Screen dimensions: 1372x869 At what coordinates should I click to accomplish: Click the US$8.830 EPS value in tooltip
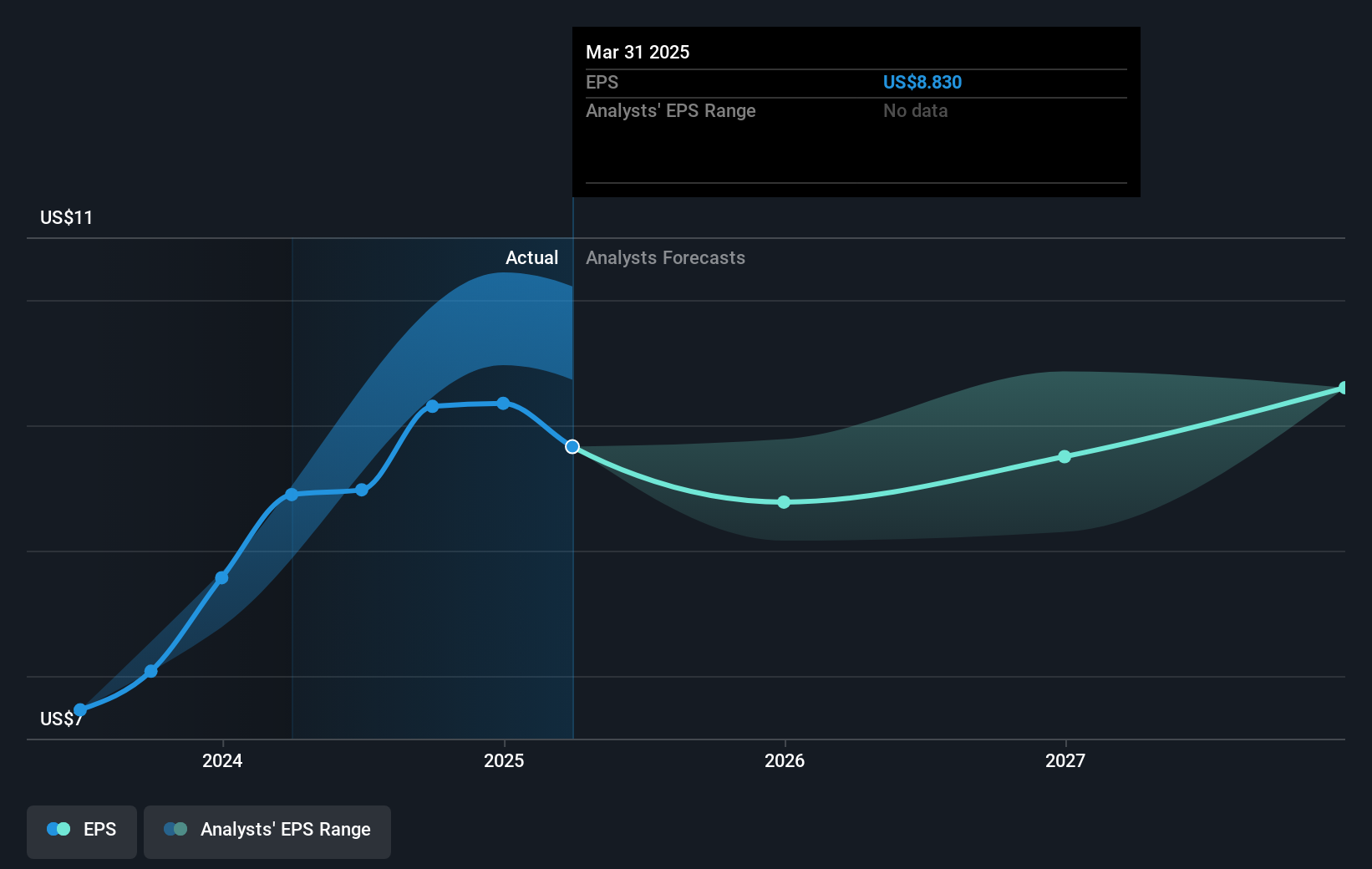click(922, 82)
